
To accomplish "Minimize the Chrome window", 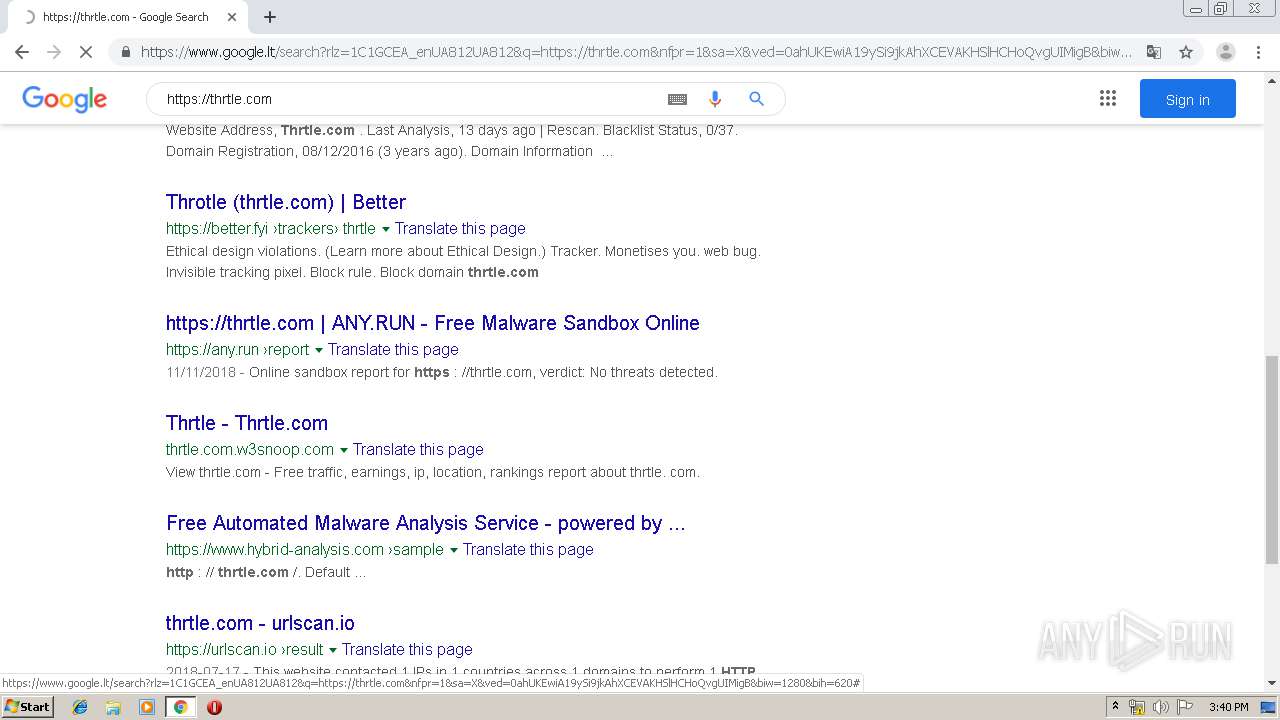I will click(x=1195, y=8).
